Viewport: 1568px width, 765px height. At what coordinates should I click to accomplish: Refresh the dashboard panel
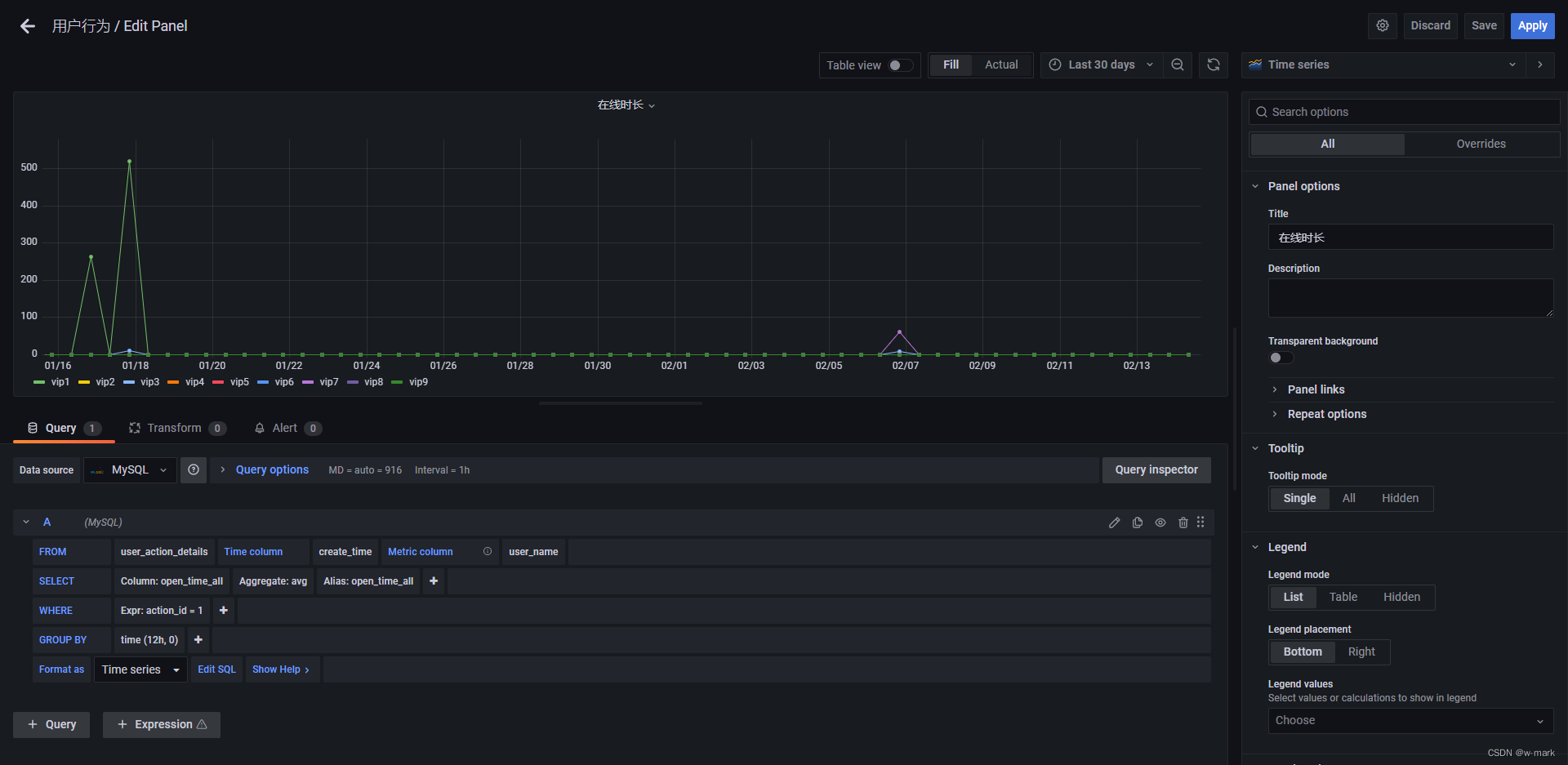1214,64
